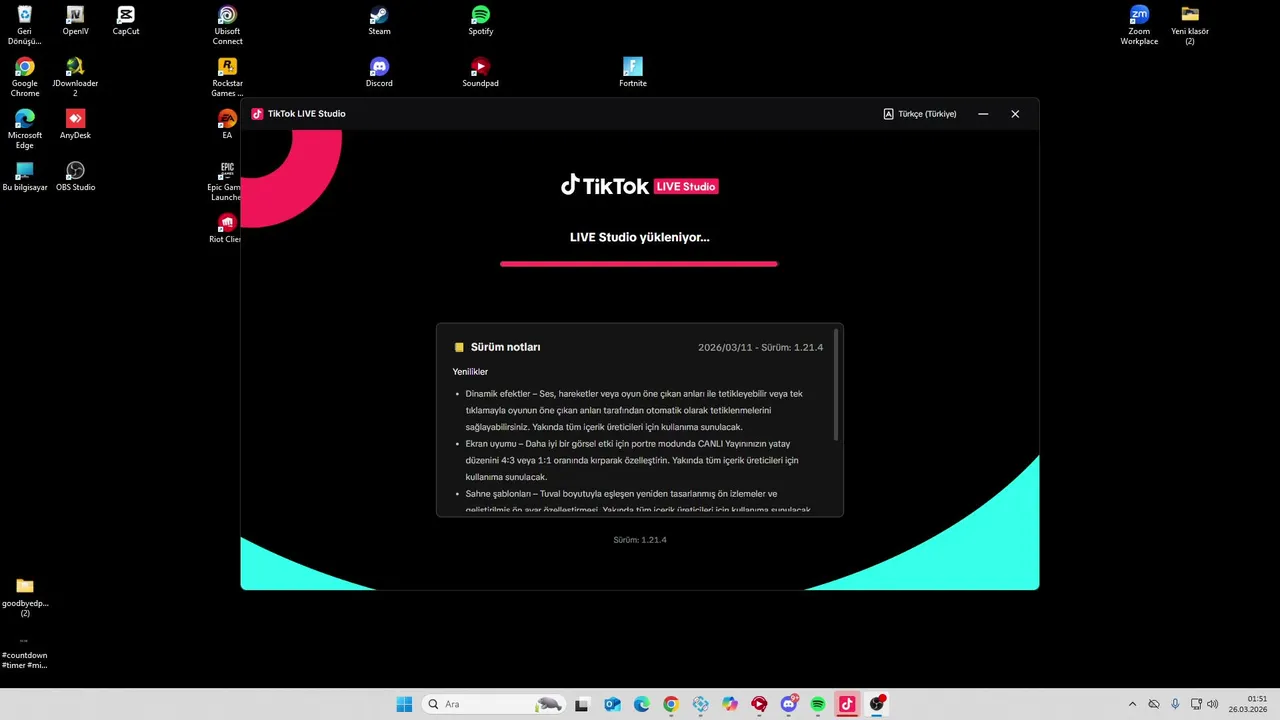
Task: Select the Spotify desktop icon
Action: (480, 21)
